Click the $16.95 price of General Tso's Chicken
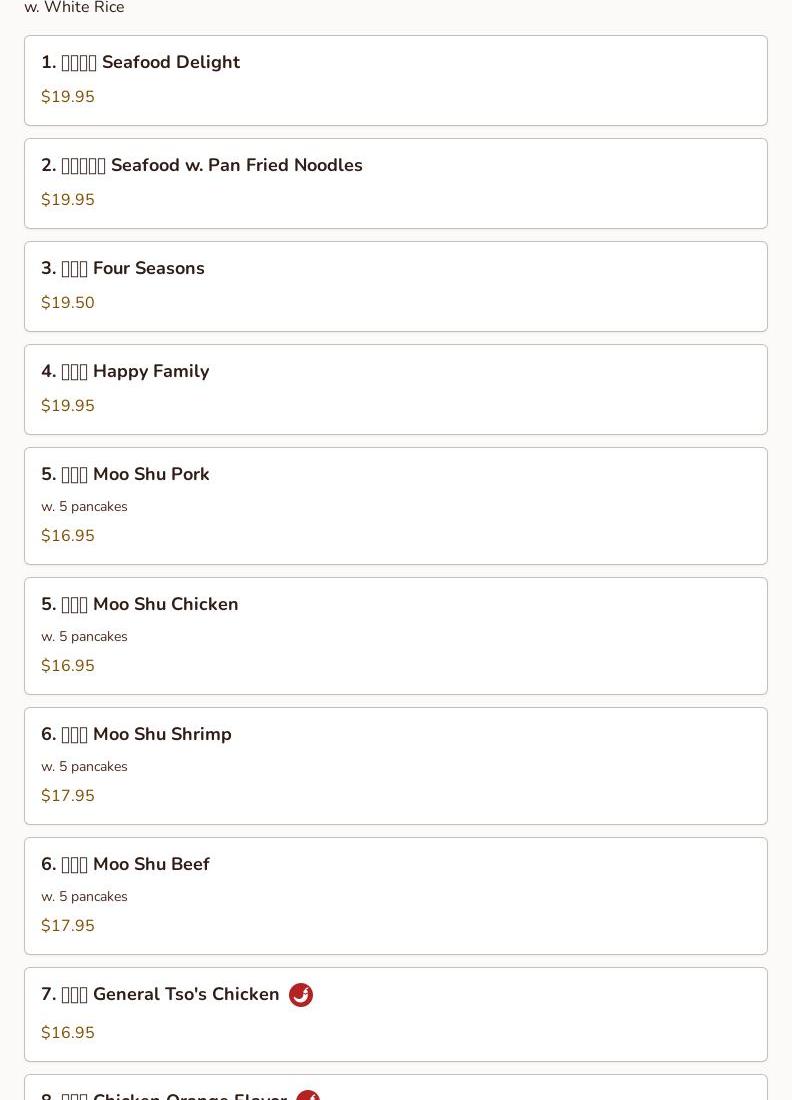This screenshot has height=1100, width=792. pyautogui.click(x=68, y=1033)
